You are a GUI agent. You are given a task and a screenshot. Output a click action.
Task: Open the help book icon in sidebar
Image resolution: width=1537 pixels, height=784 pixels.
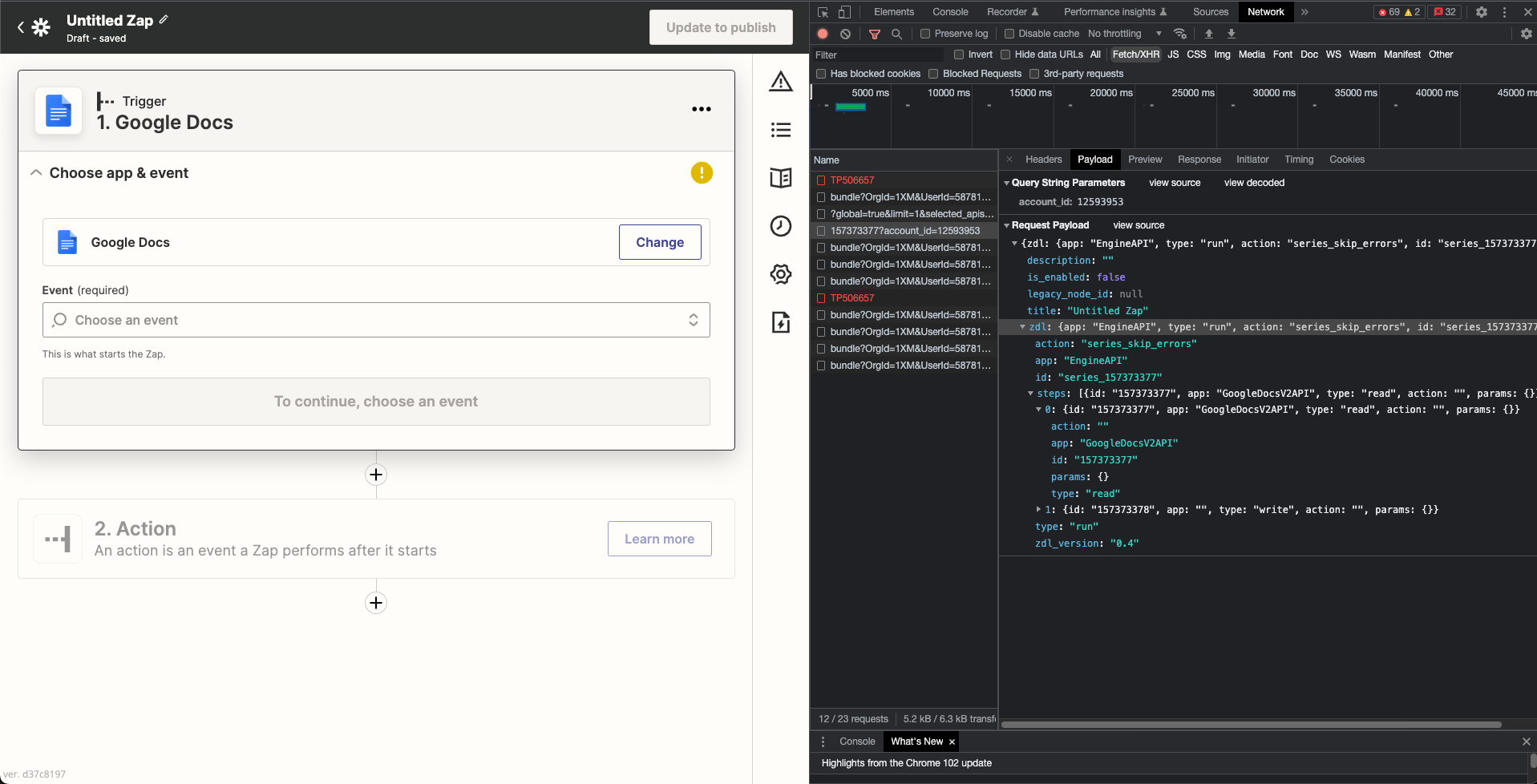click(781, 178)
